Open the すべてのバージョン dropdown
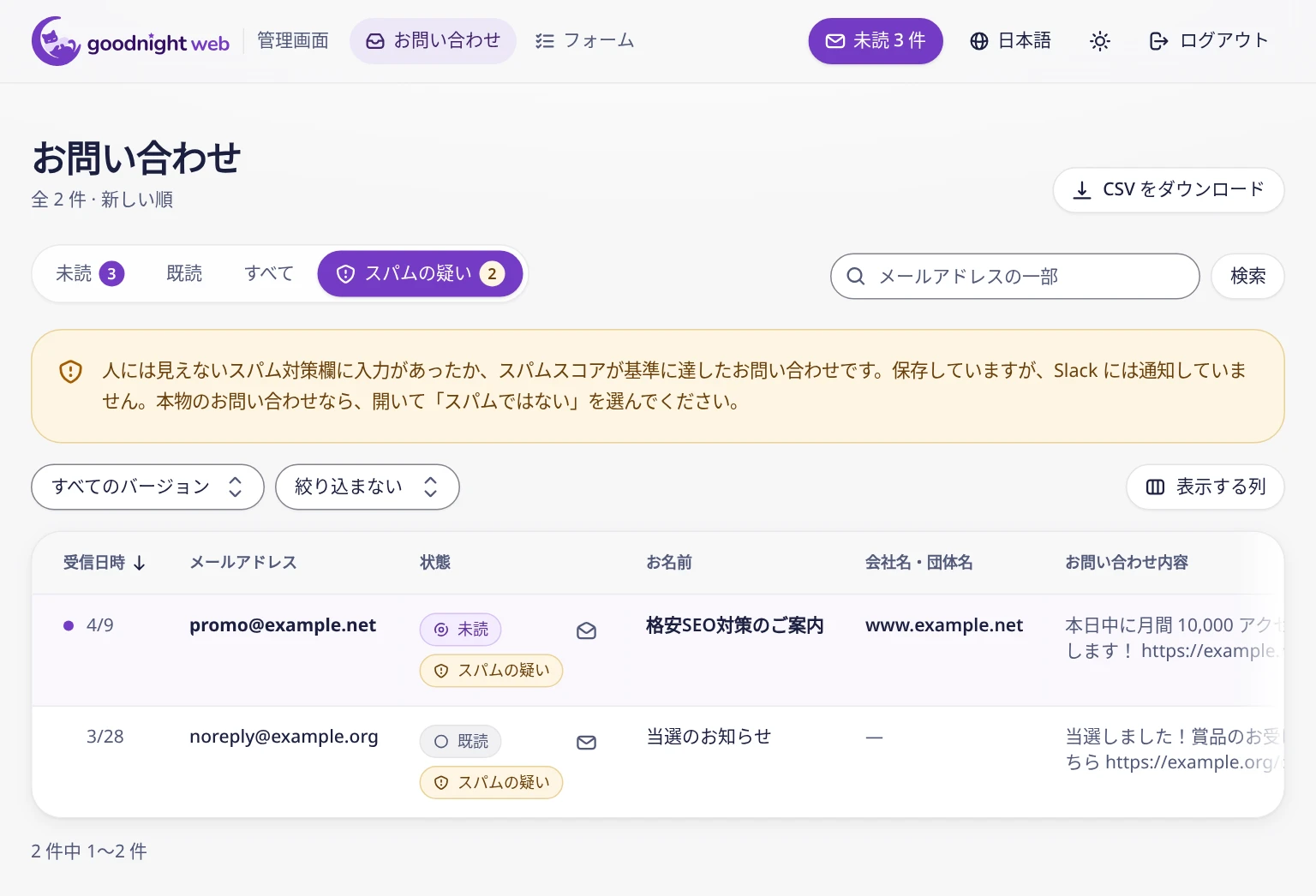The height and width of the screenshot is (896, 1316). (147, 487)
